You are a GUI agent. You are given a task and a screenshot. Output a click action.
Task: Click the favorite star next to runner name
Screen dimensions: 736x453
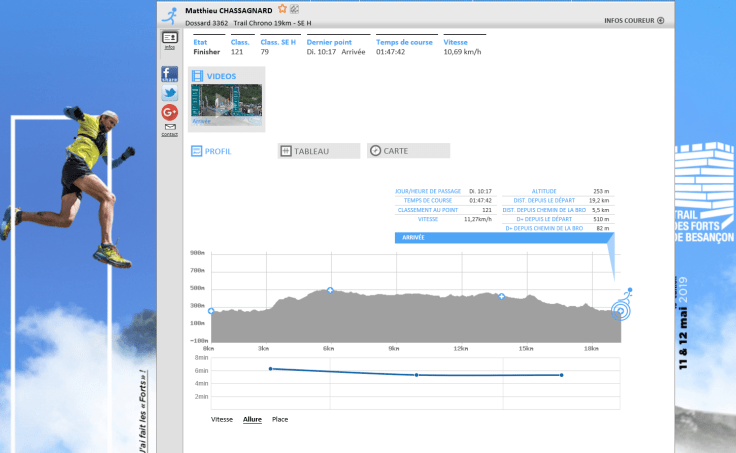[x=282, y=9]
